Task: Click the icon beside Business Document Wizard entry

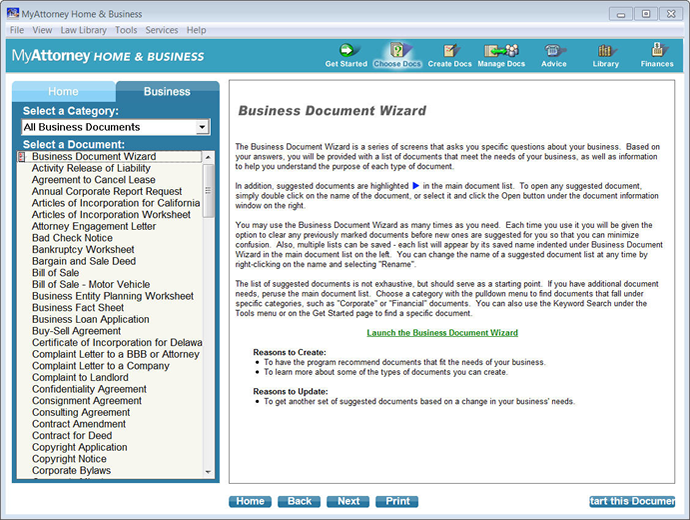Action: [21, 157]
